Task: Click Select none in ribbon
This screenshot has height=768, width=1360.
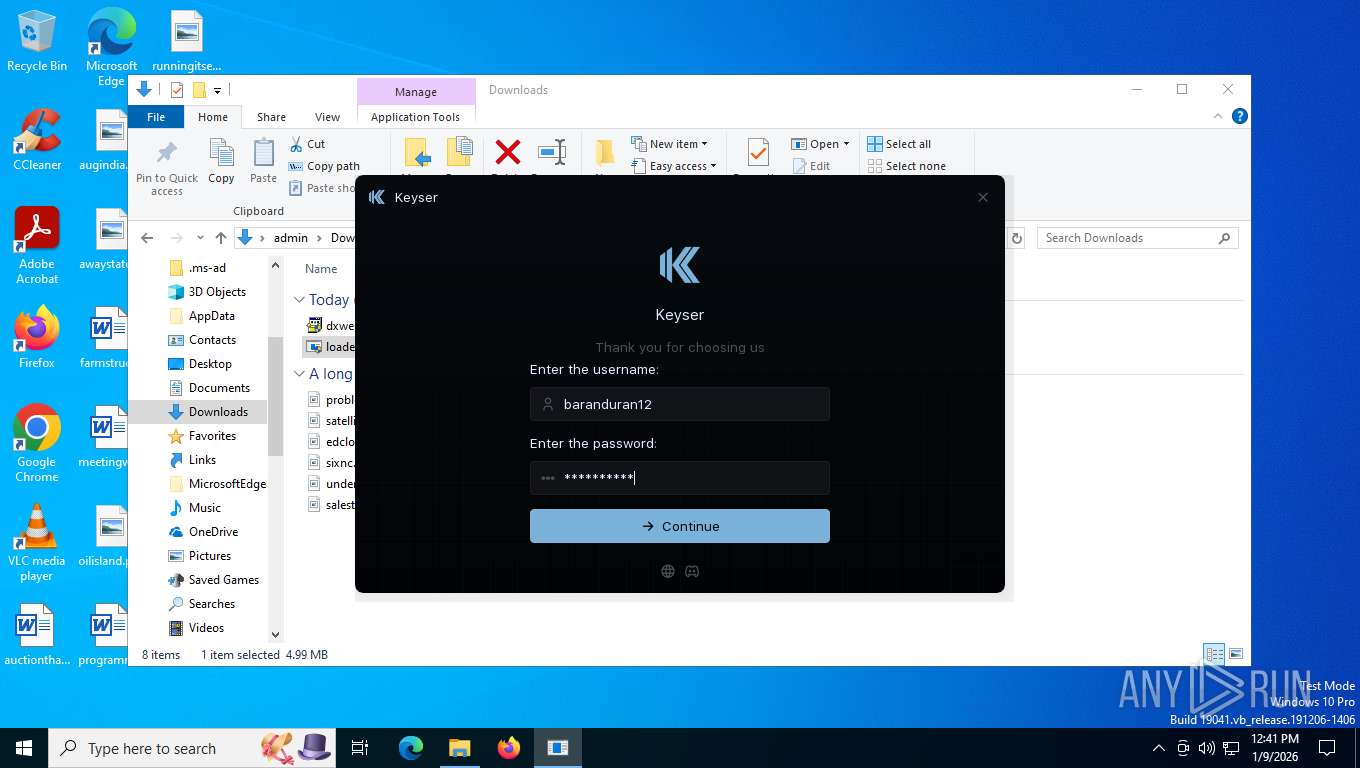Action: 906,166
